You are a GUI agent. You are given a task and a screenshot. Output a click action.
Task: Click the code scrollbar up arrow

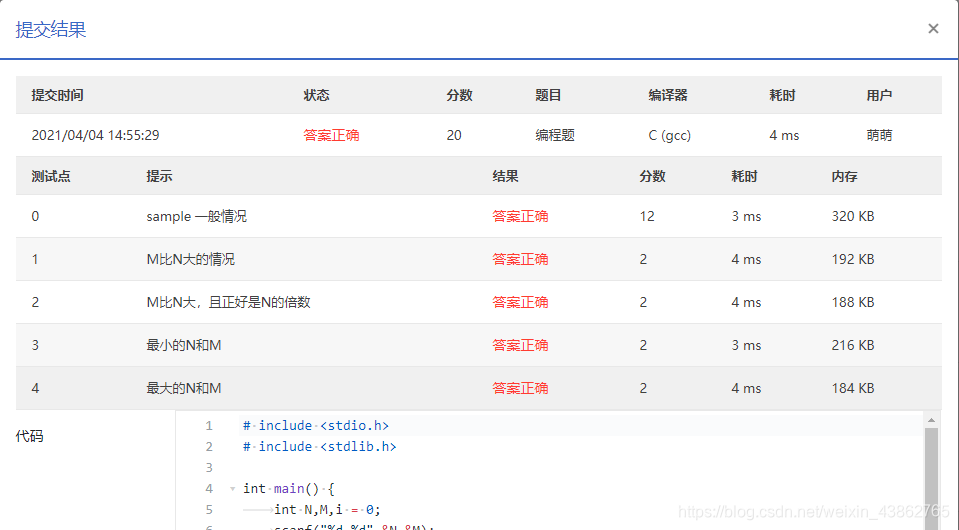pyautogui.click(x=931, y=420)
